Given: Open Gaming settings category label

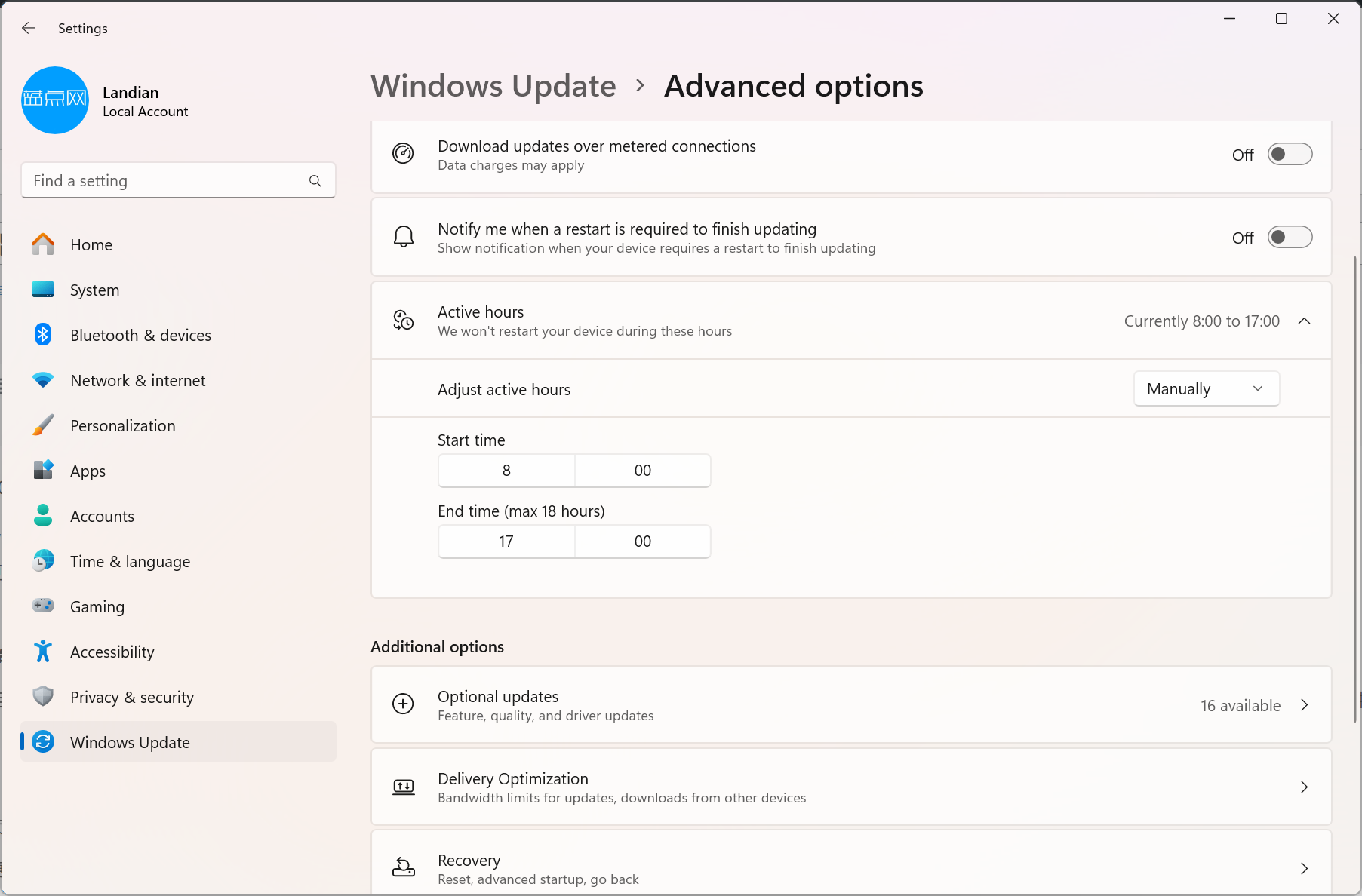Looking at the screenshot, I should click(97, 606).
